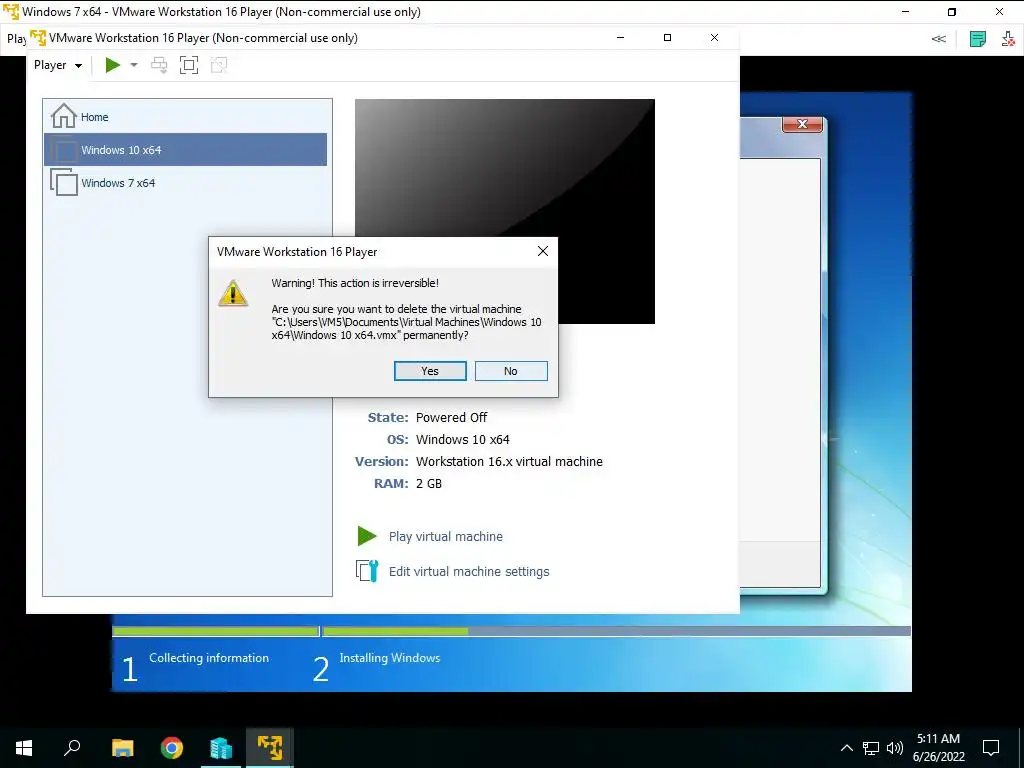Click the Unity mode toolbar icon
This screenshot has height=768, width=1024.
[x=219, y=65]
